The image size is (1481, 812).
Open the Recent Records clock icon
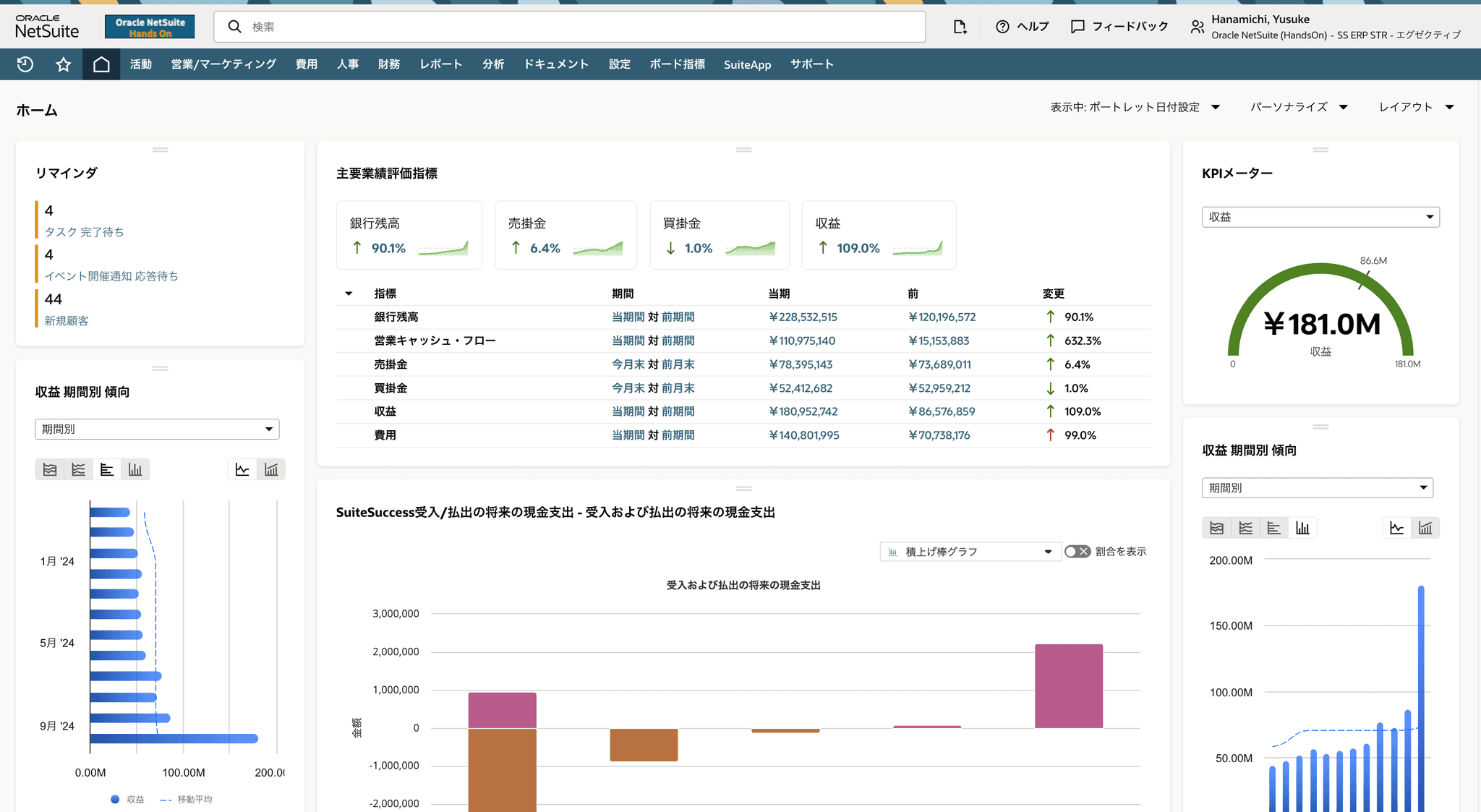coord(25,64)
